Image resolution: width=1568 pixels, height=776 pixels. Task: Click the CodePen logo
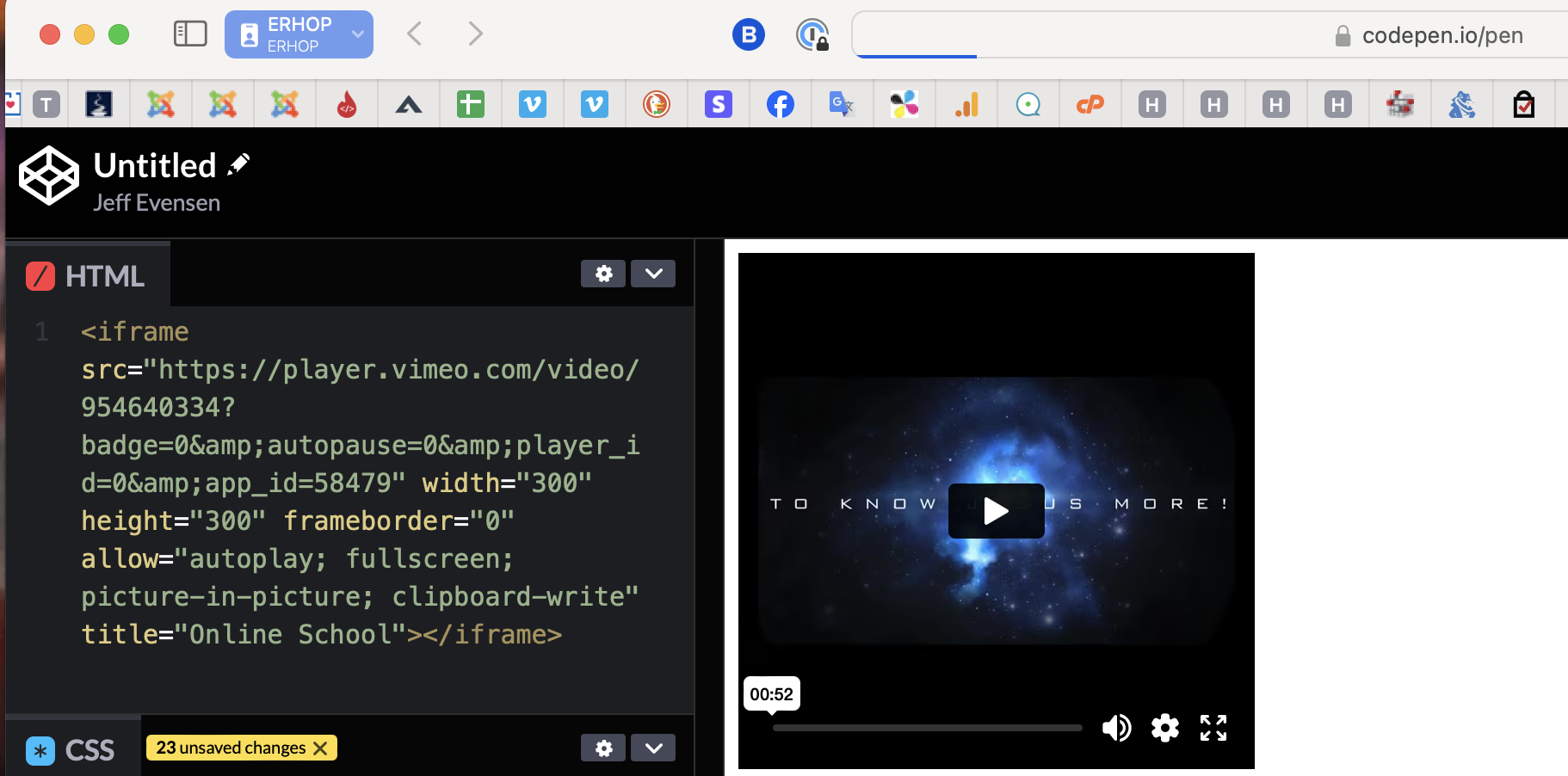tap(49, 176)
